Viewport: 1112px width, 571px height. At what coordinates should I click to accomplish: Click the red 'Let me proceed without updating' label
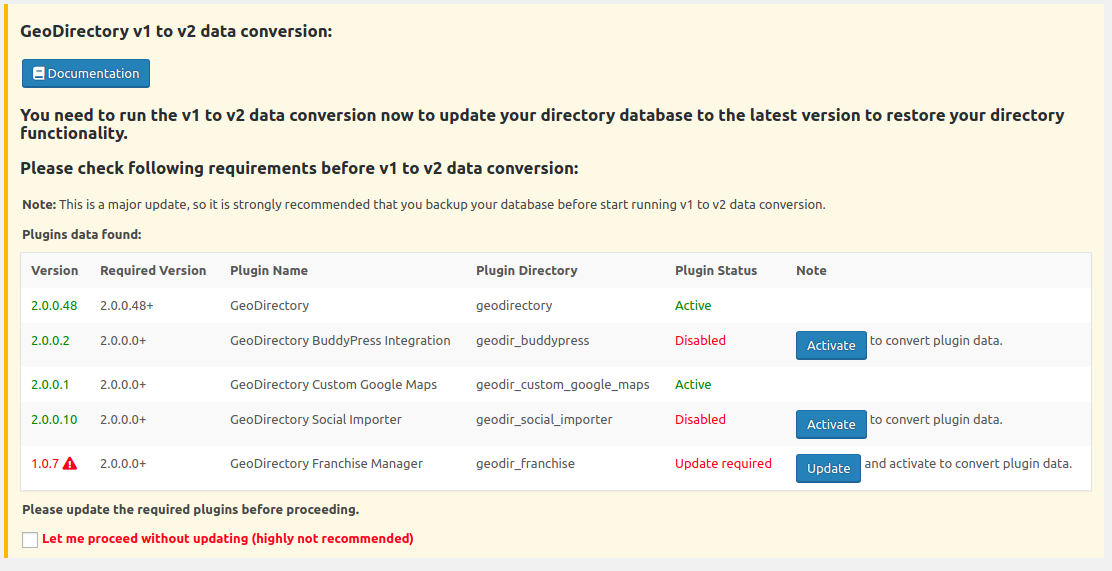[x=228, y=538]
